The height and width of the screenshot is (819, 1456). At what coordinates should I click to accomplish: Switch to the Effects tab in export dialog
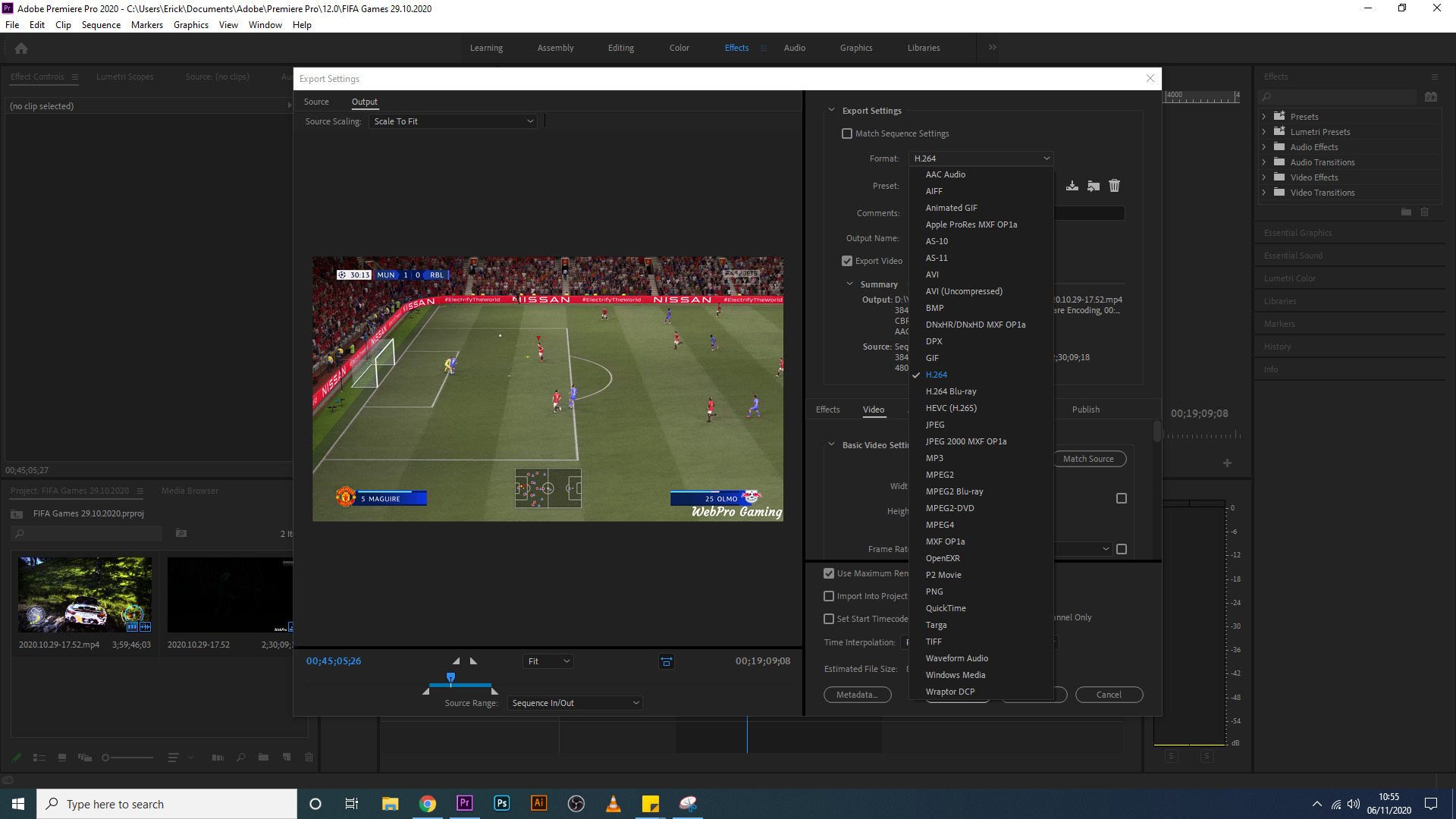coord(827,409)
